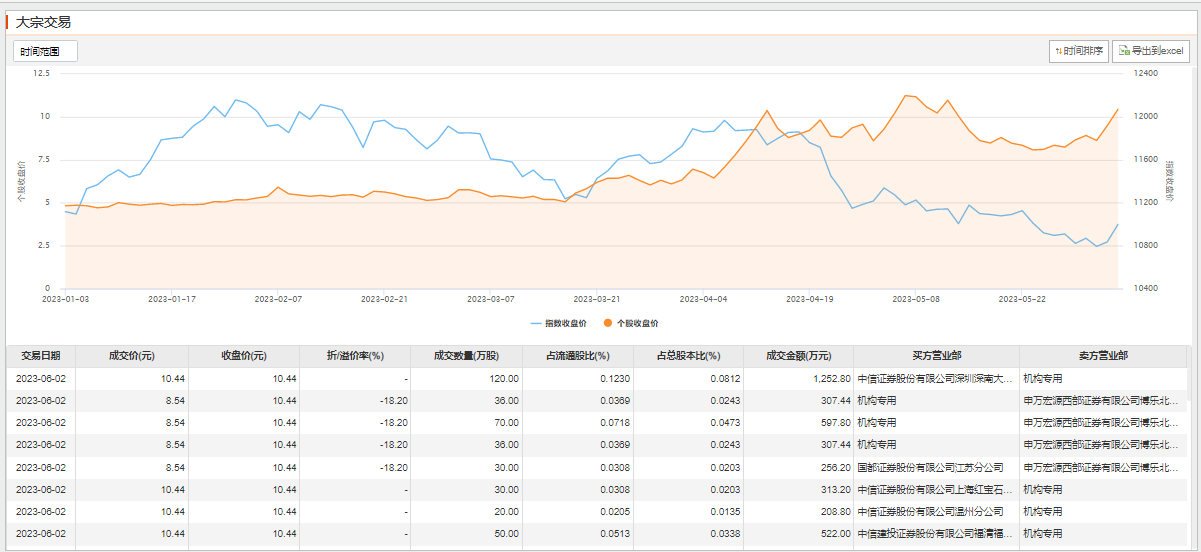Select the 卖方营业部 column header
The width and height of the screenshot is (1201, 552).
1103,356
